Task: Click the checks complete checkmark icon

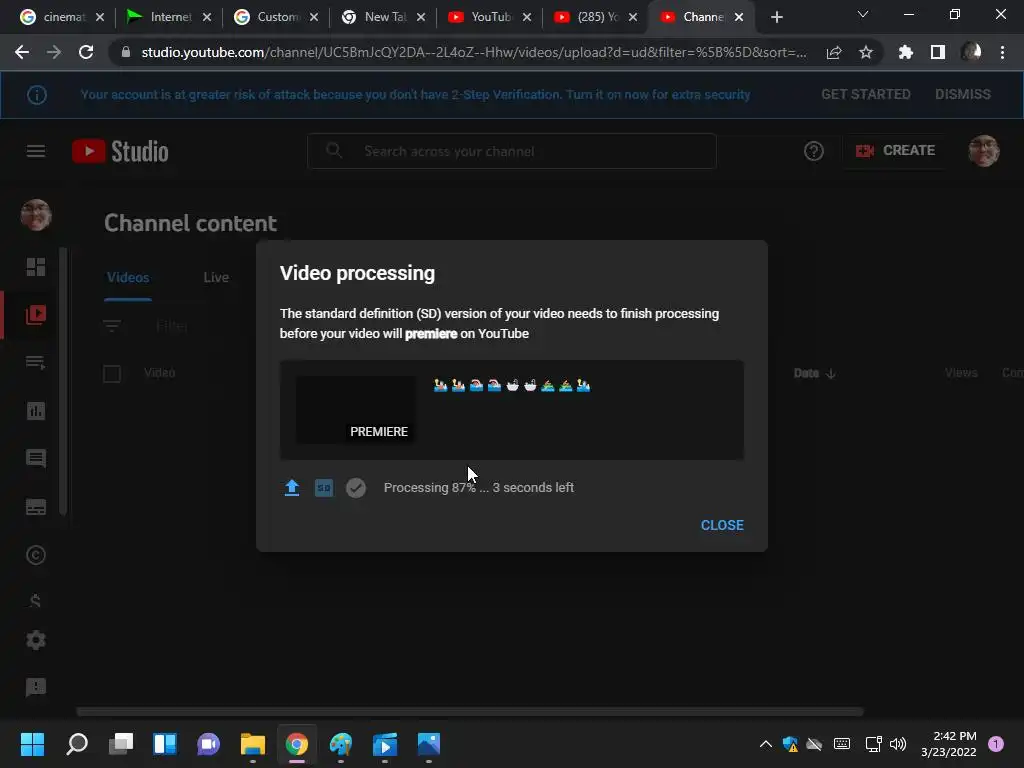Action: pos(356,488)
